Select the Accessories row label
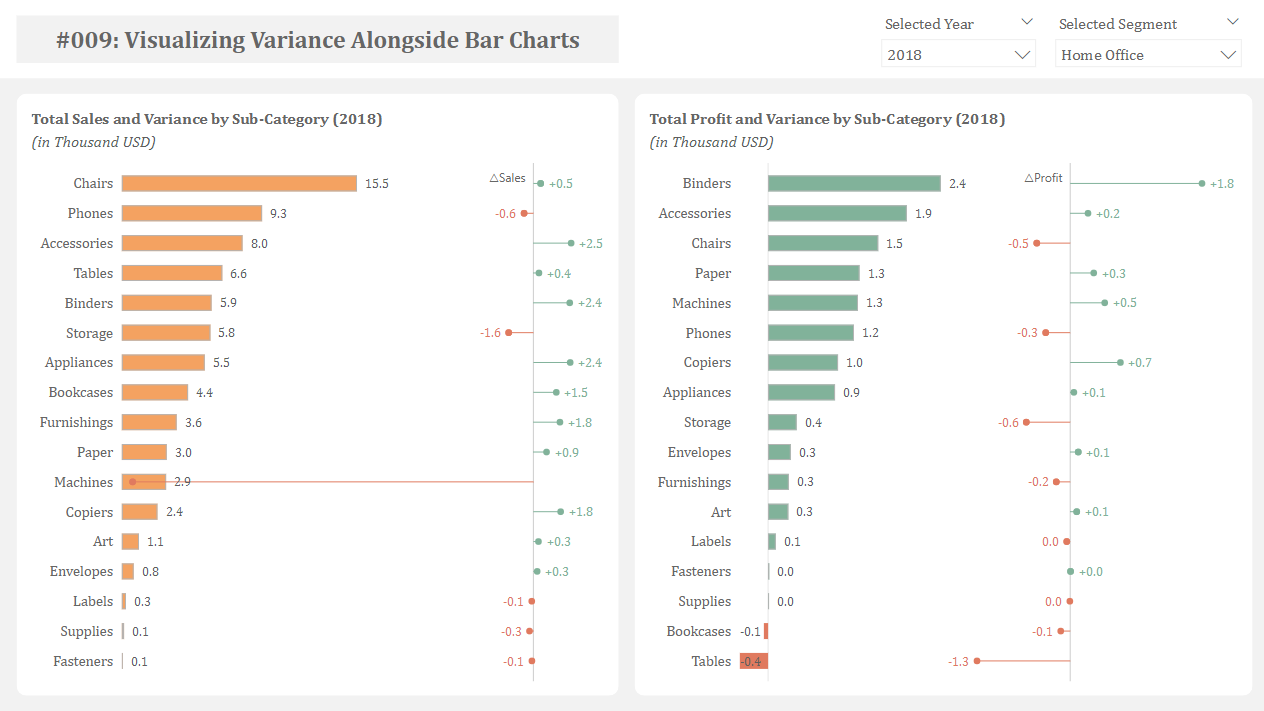 [x=78, y=243]
